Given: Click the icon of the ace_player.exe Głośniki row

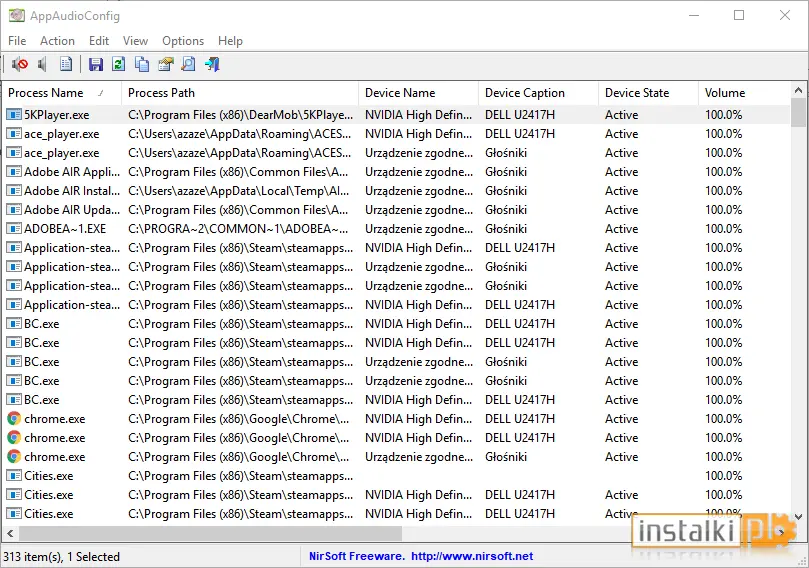Looking at the screenshot, I should point(14,153).
